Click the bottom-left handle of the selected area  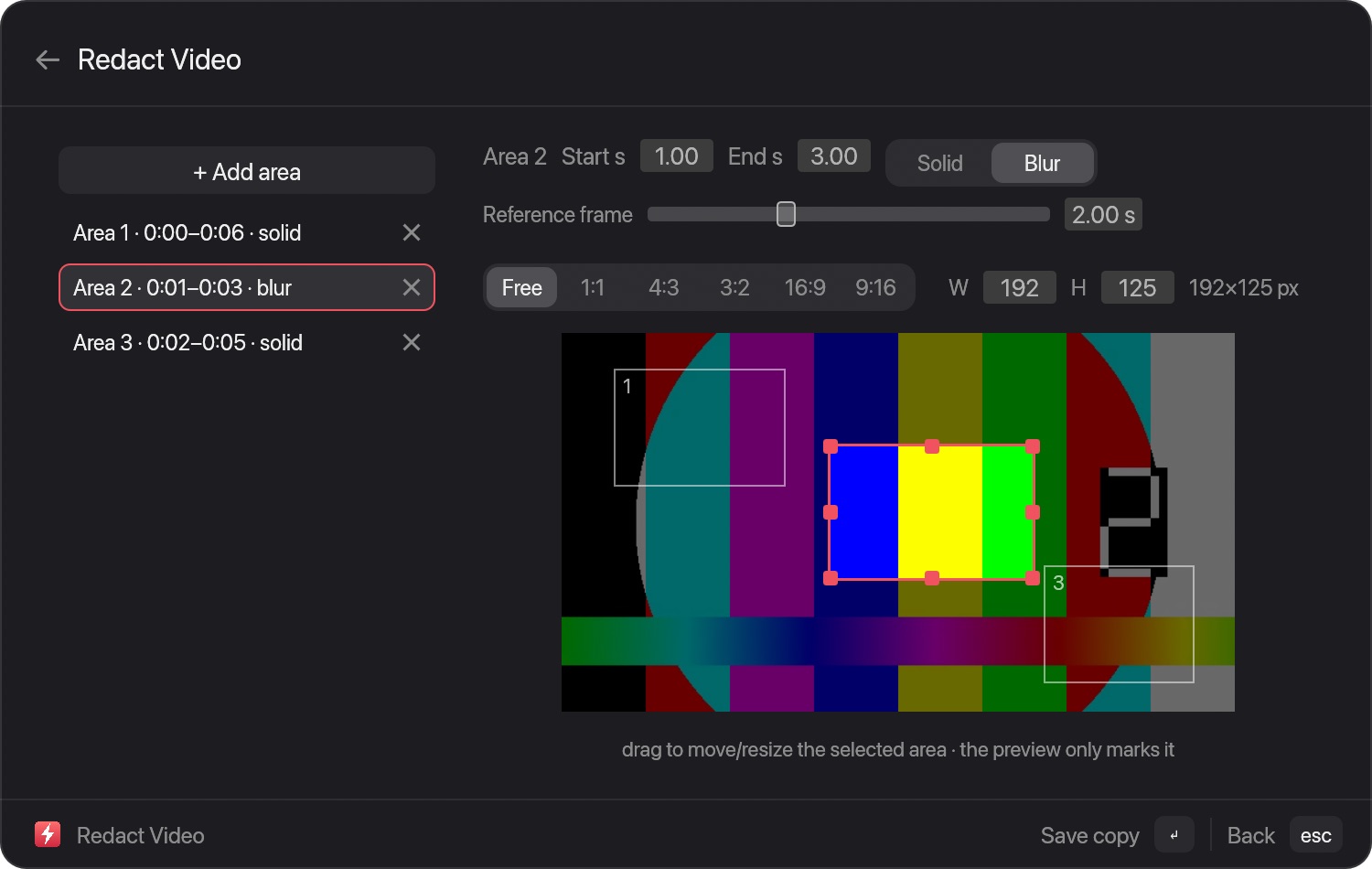coord(831,578)
